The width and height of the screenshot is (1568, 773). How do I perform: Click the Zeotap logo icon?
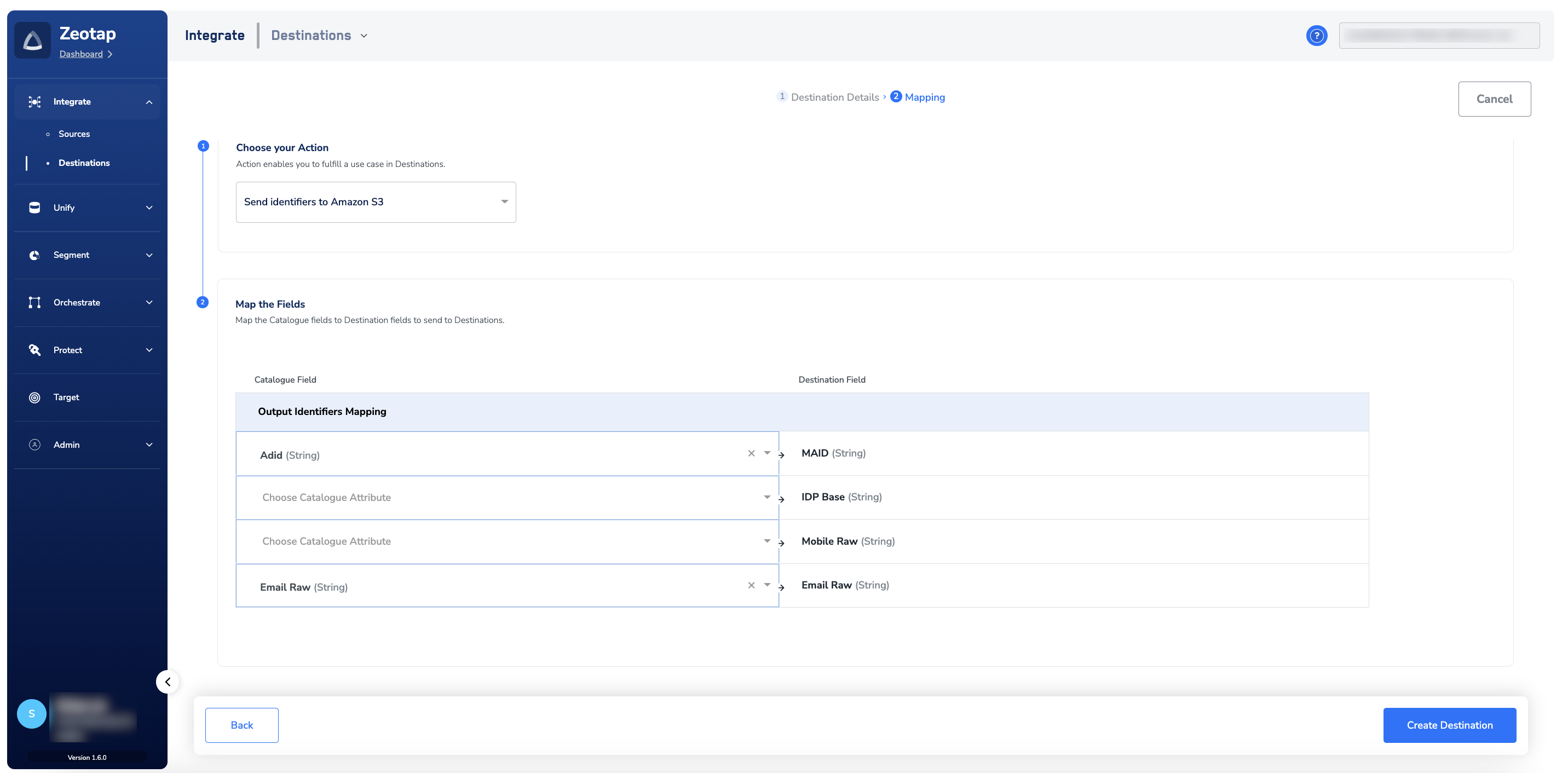32,40
